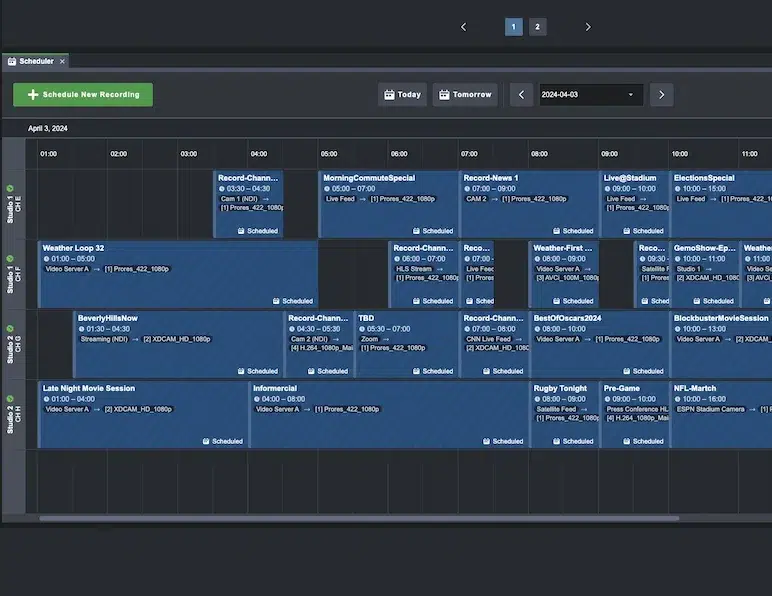Click the Scheduled icon on Informercial
Screen dimensions: 772x596
486,441
